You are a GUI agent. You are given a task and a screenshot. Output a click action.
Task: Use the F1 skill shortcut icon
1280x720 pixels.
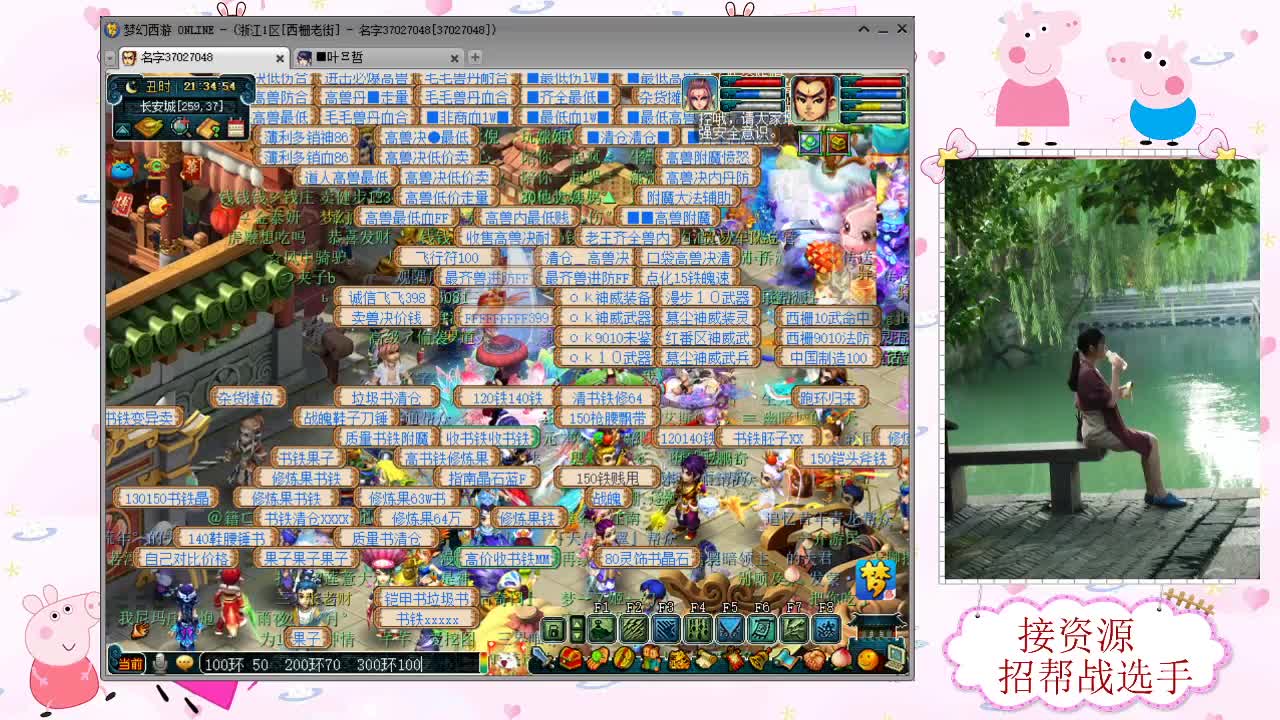coord(602,629)
